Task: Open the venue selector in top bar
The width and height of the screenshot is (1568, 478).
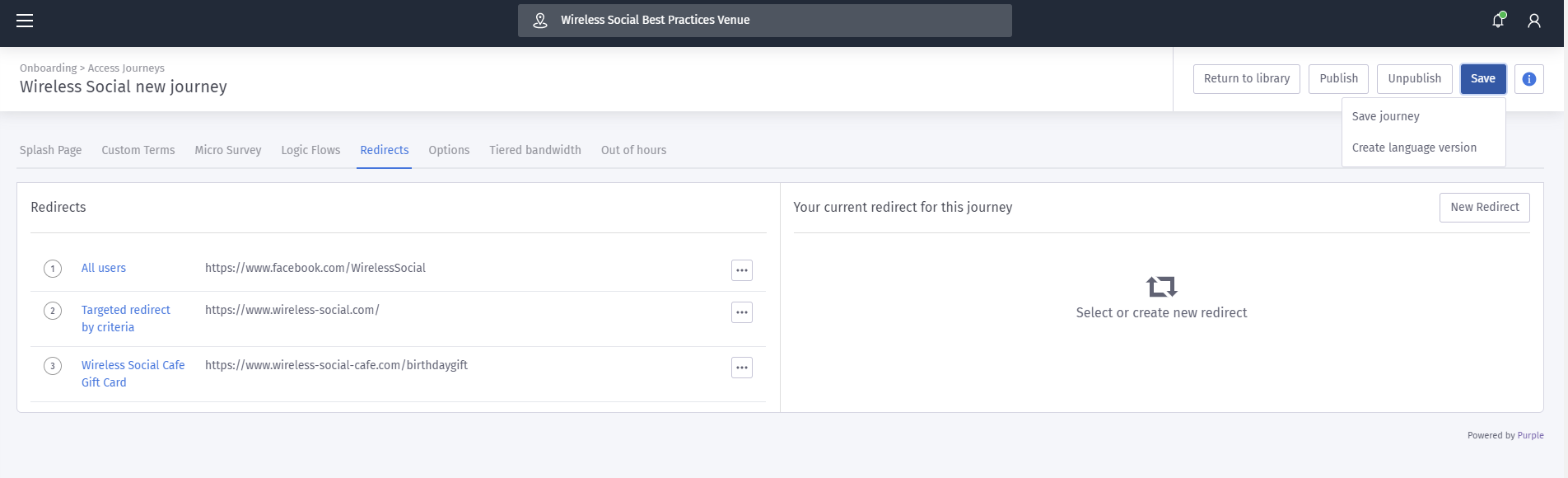Action: [765, 21]
